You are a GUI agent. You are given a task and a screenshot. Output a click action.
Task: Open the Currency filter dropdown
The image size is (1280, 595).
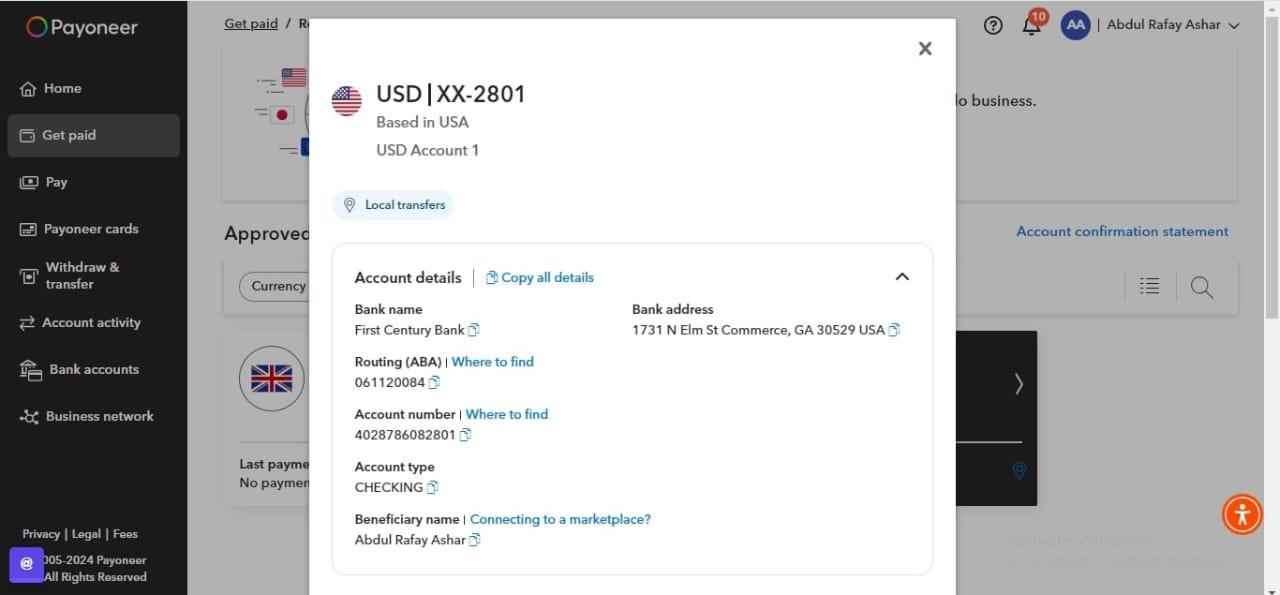(274, 286)
